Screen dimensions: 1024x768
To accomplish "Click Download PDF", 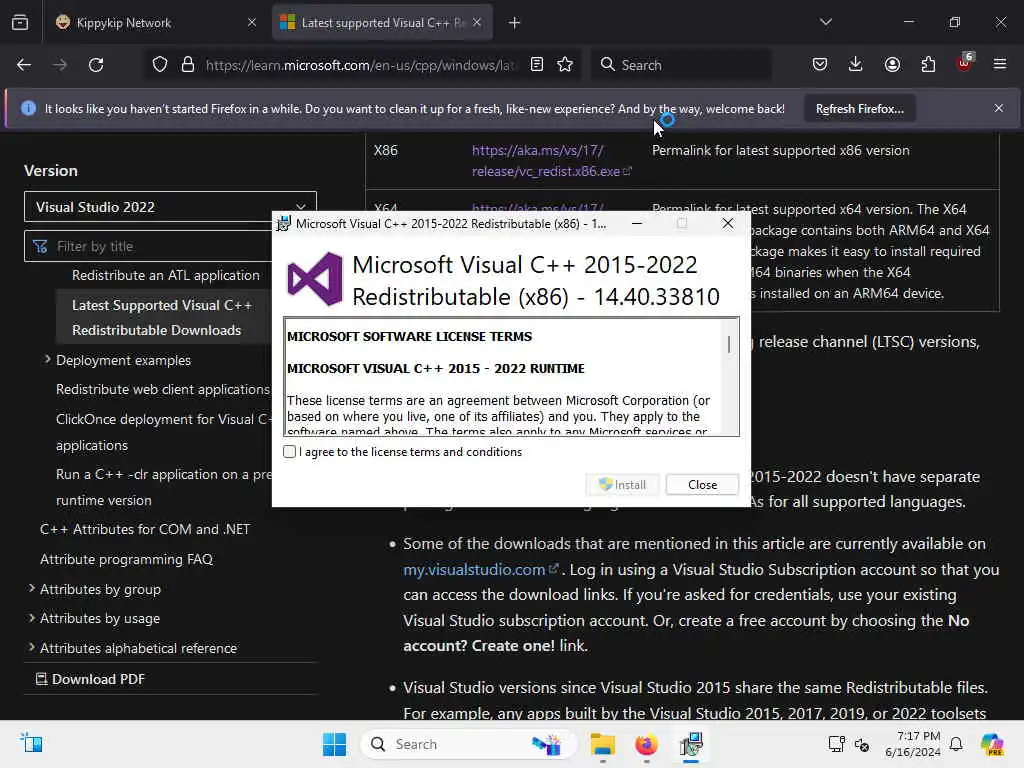I will tap(90, 679).
